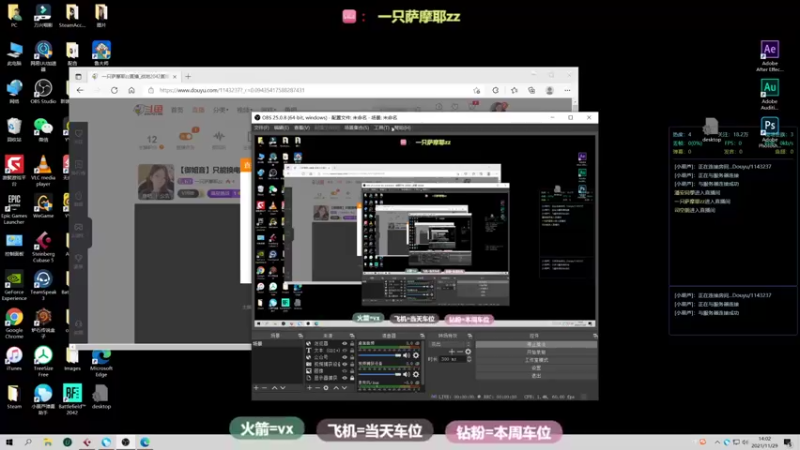Toggle visibility of the Display Capture source

tap(344, 378)
